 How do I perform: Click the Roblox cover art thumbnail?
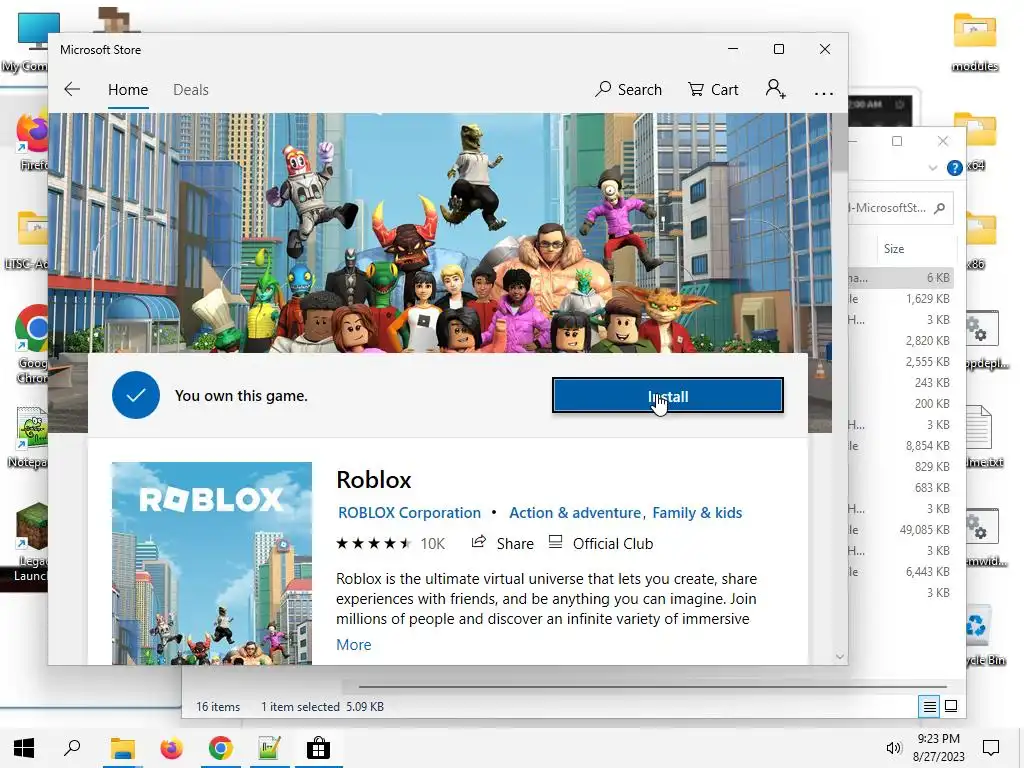[x=212, y=563]
